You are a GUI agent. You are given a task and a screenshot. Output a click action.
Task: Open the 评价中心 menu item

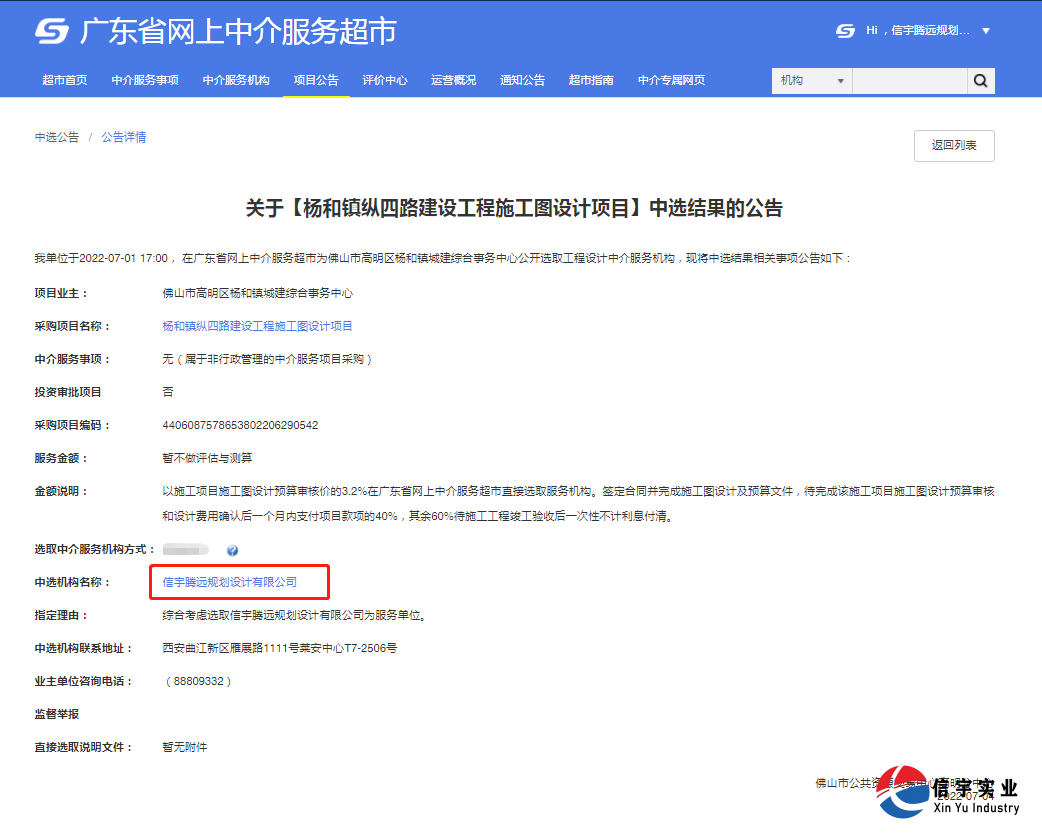coord(385,80)
